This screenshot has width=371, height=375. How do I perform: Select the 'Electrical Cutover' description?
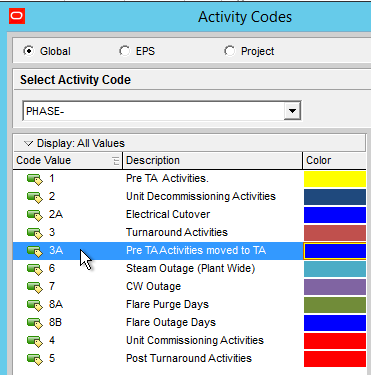[x=168, y=214]
